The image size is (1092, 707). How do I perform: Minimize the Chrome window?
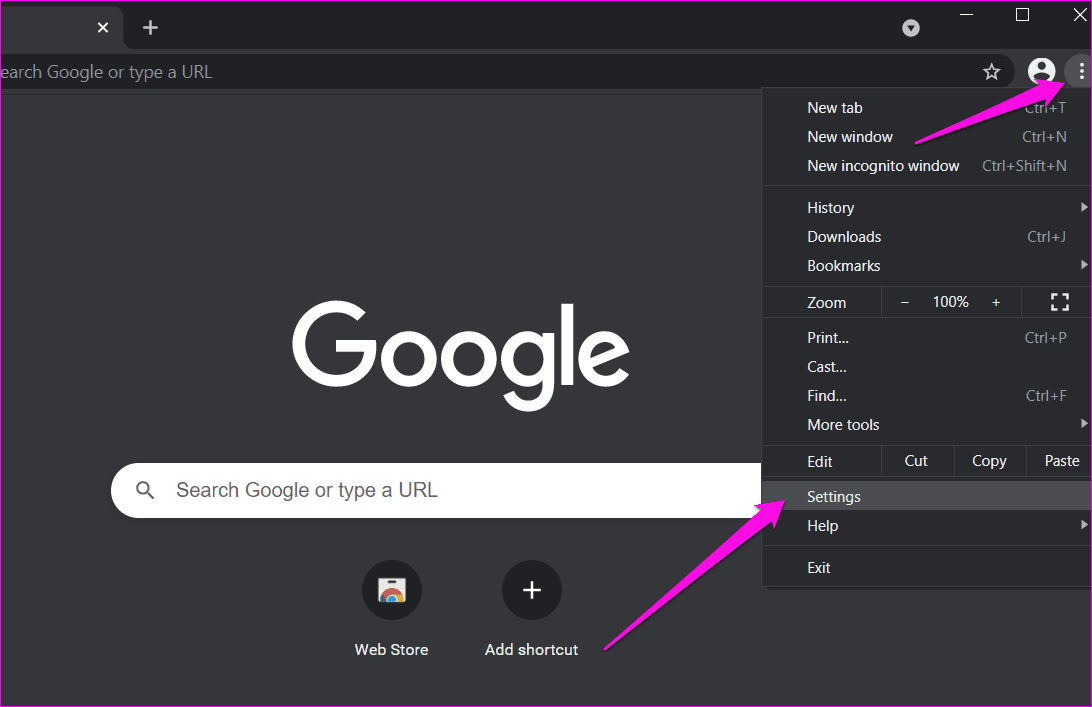point(967,15)
